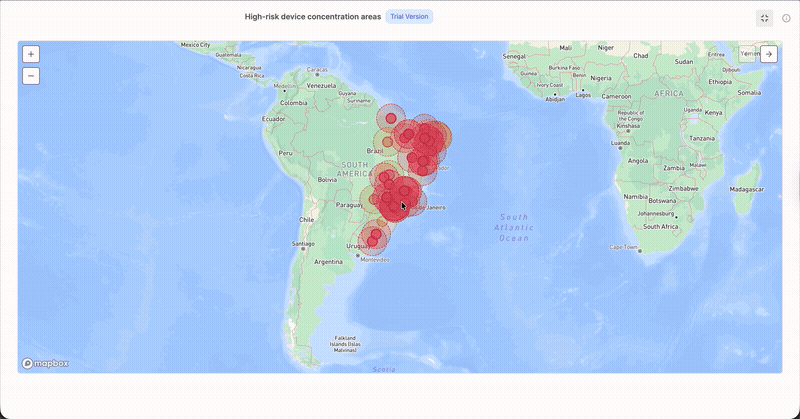Click the 'Argentina' map label

(329, 262)
